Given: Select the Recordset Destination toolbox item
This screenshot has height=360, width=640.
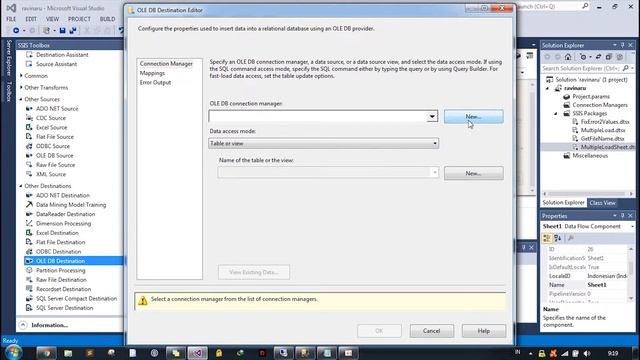Looking at the screenshot, I should pos(63,289).
